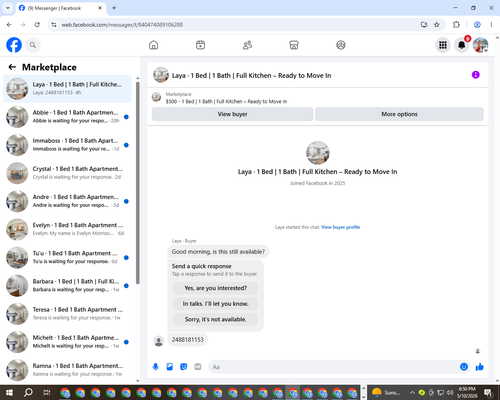Open Facebook search magnifier
500x400 pixels.
pos(33,45)
